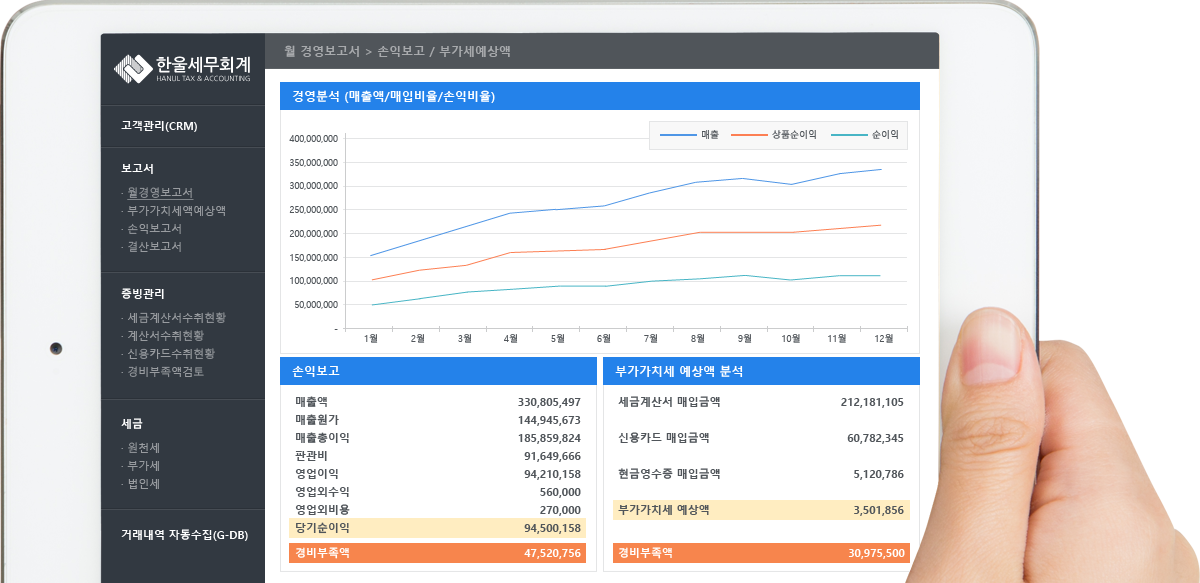Click the 경영분석 panel header
Screen dimensions: 1200x583
pos(600,97)
